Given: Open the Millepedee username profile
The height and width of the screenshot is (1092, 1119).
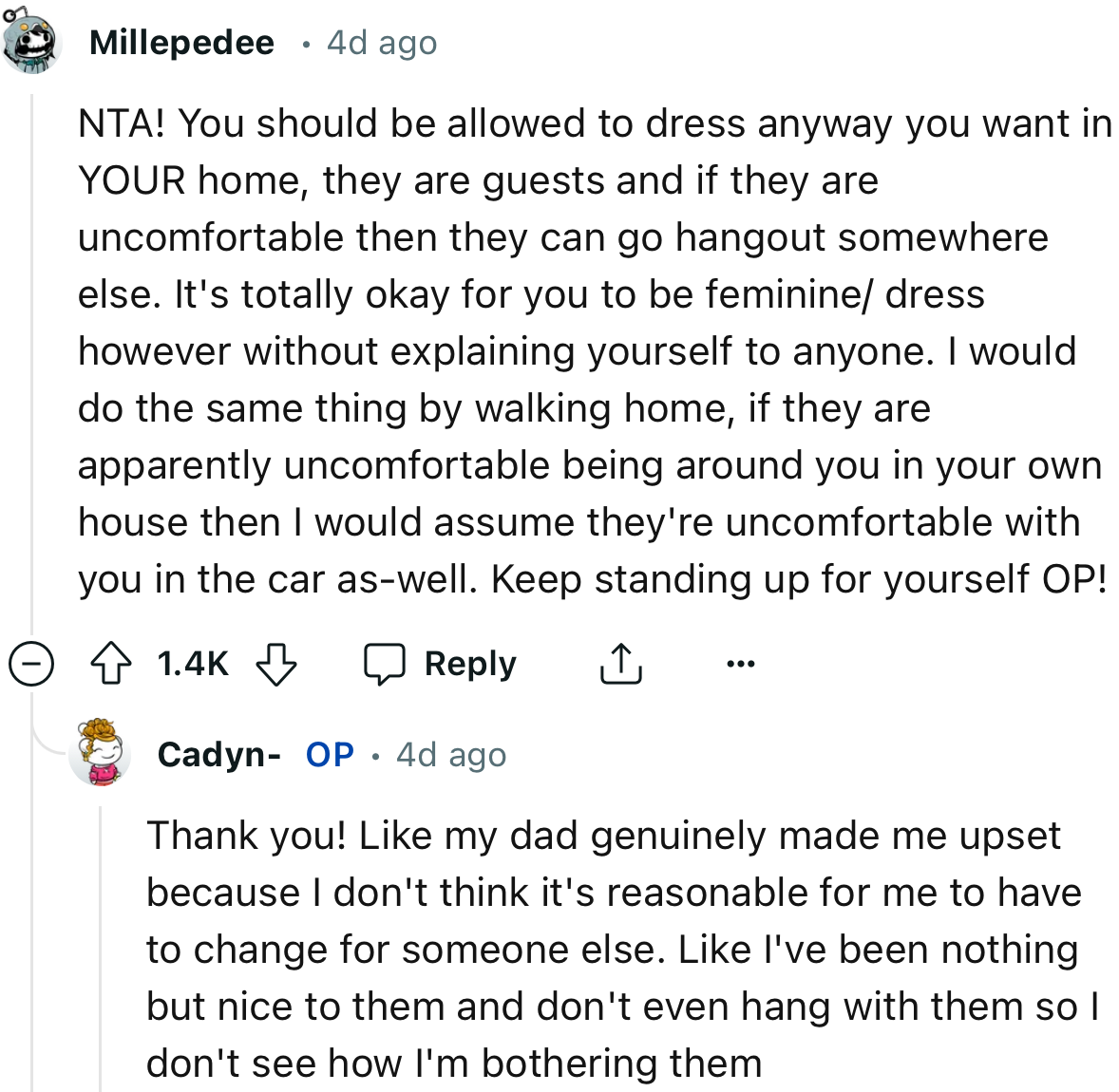Looking at the screenshot, I should [181, 43].
